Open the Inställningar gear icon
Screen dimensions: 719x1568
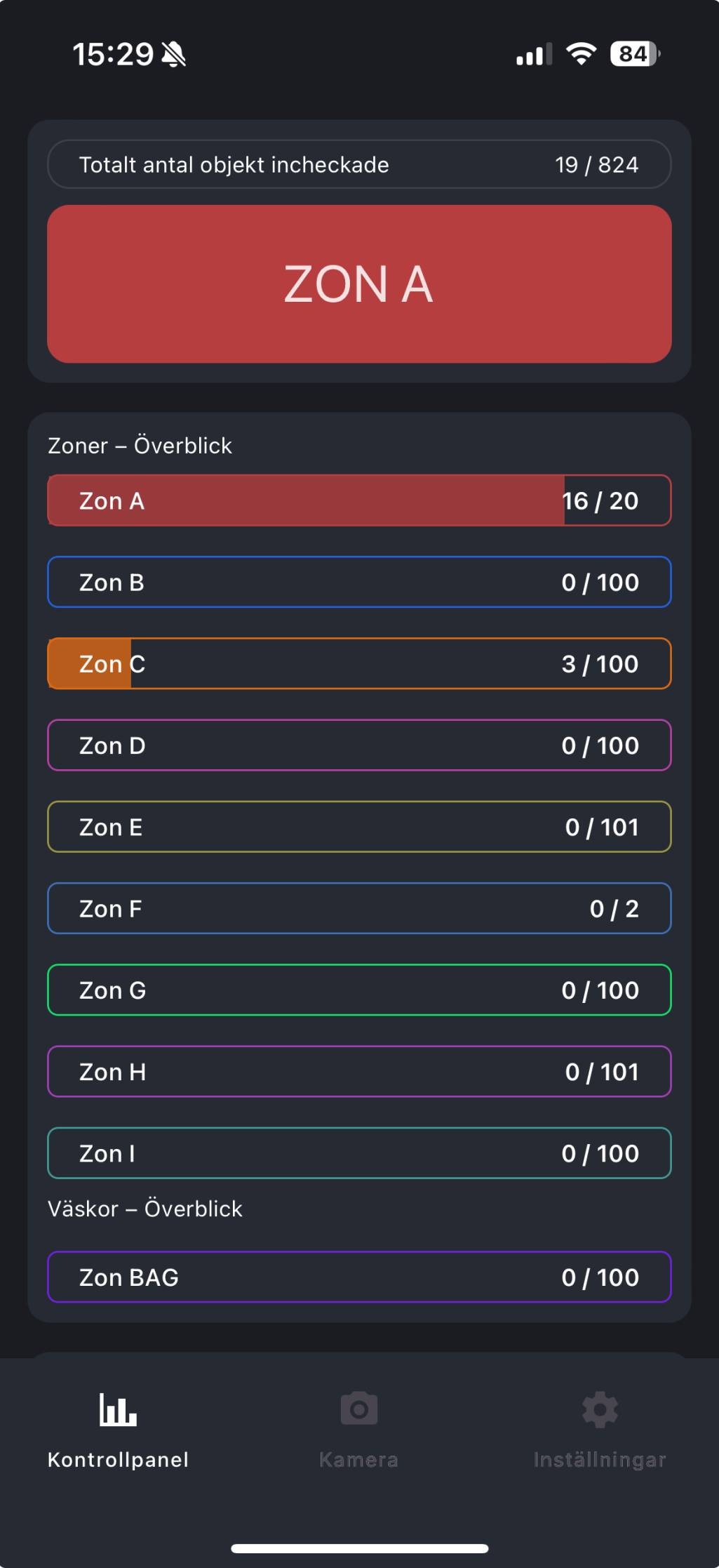[x=600, y=1409]
